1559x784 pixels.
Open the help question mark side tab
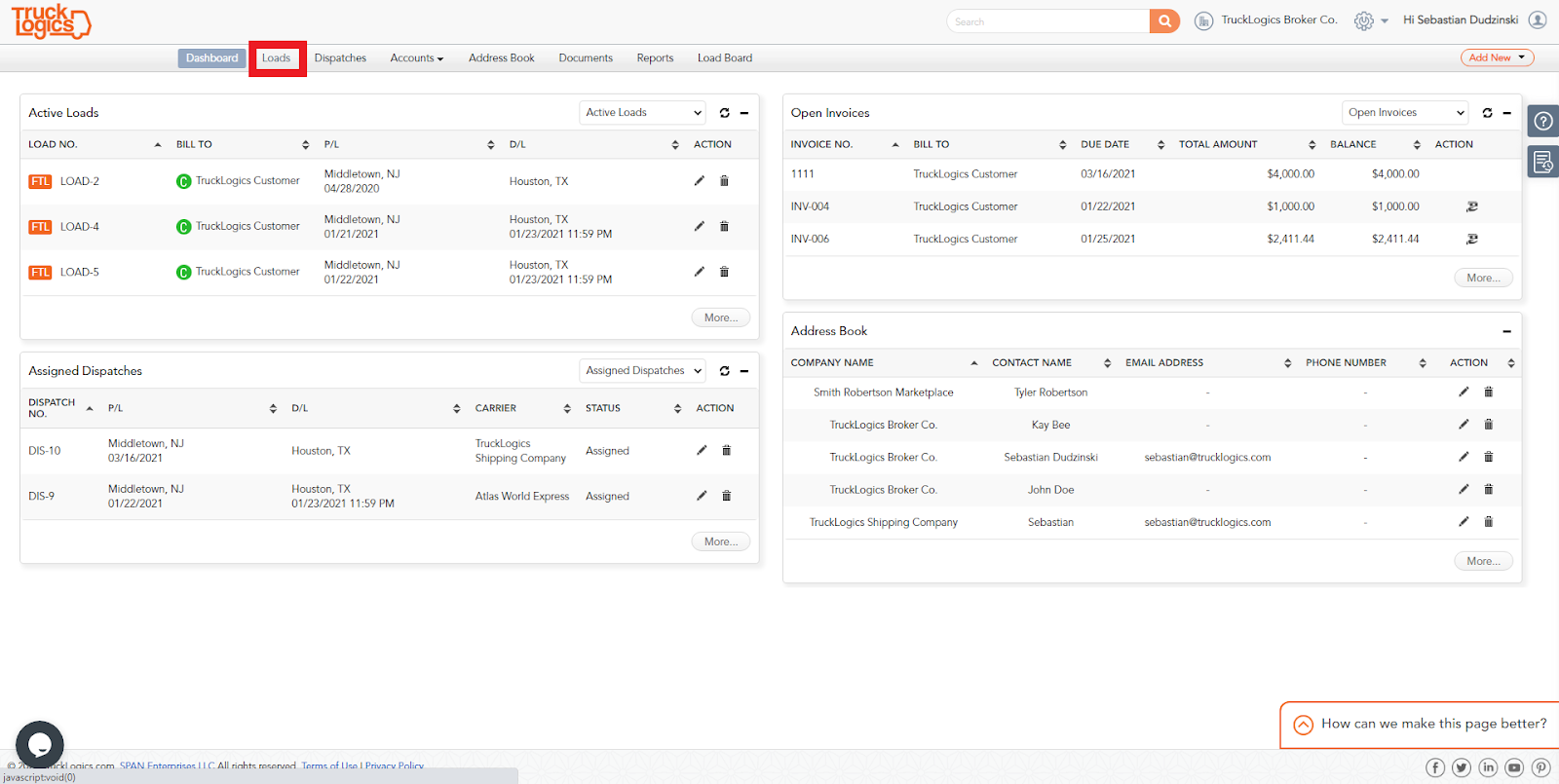click(x=1543, y=122)
